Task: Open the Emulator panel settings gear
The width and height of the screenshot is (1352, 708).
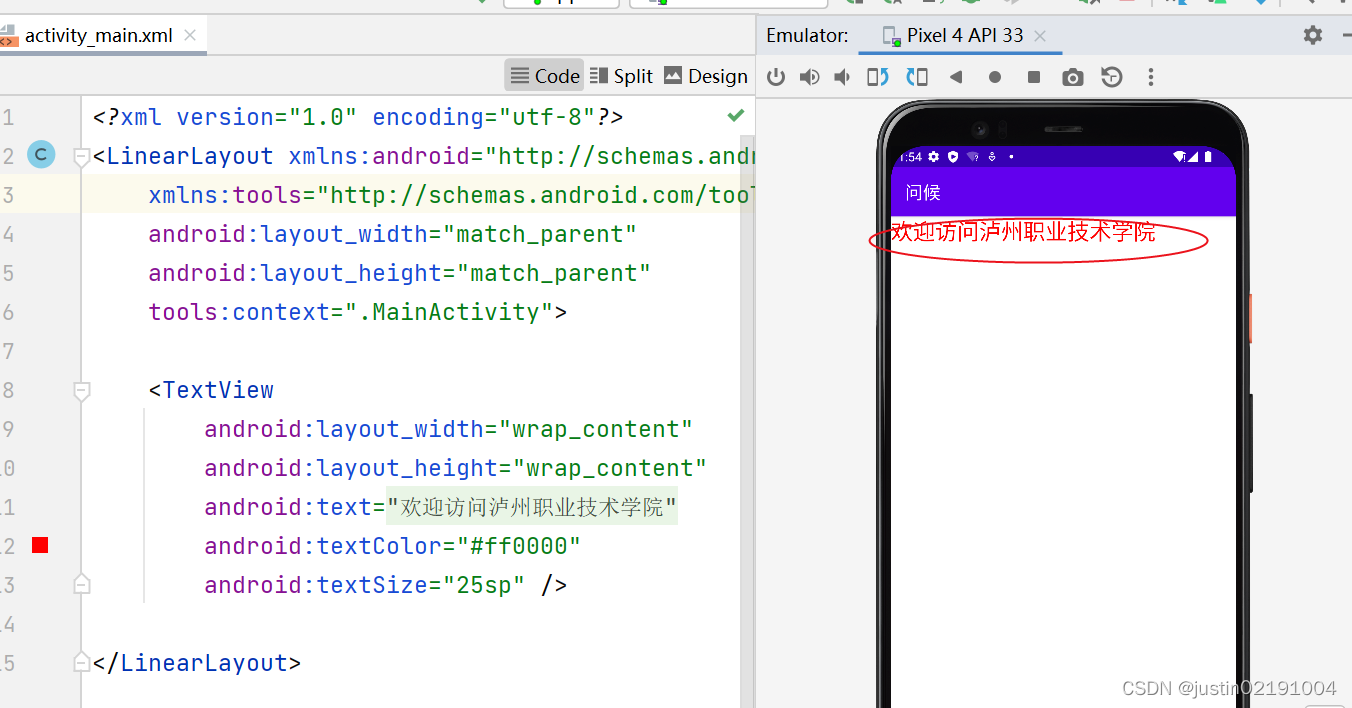Action: tap(1313, 35)
